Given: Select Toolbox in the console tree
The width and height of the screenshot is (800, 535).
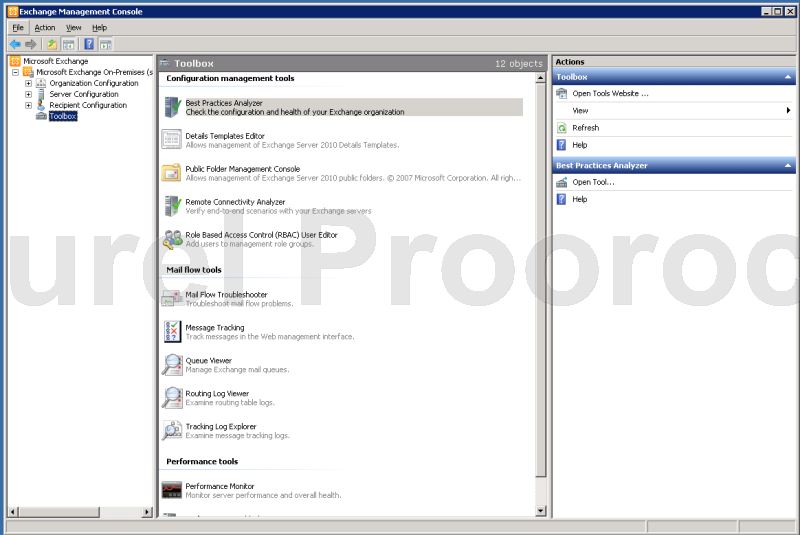Looking at the screenshot, I should 63,116.
